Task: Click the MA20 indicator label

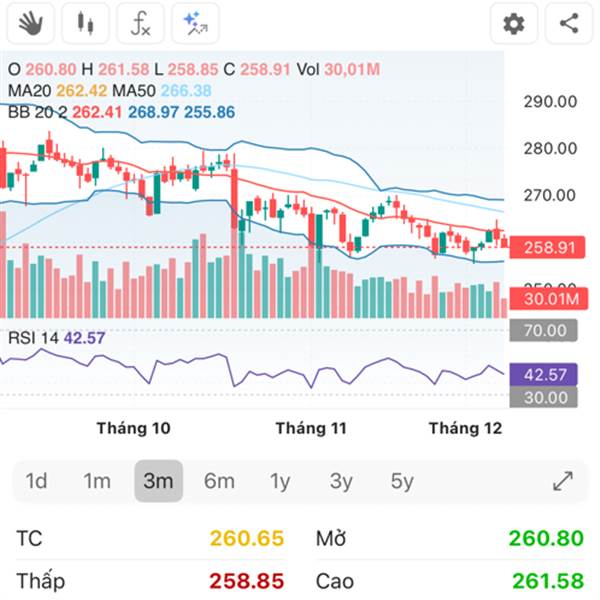Action: pyautogui.click(x=30, y=91)
